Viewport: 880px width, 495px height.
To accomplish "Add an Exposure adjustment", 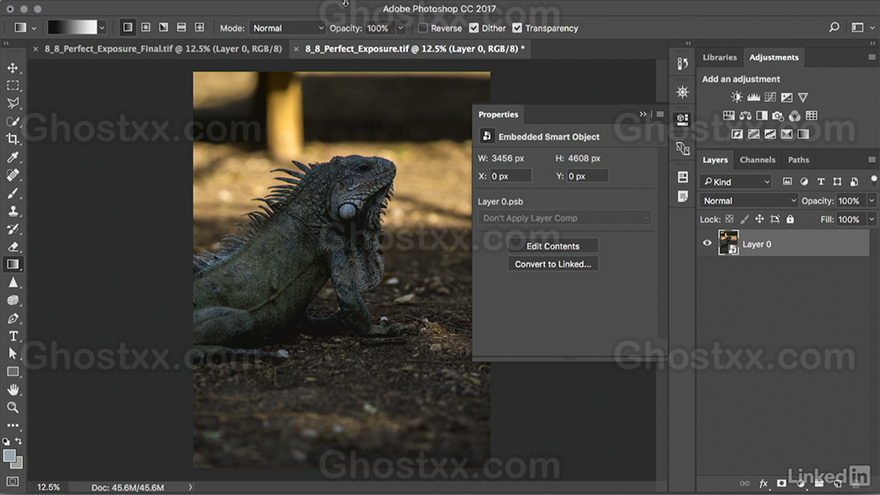I will click(x=787, y=97).
